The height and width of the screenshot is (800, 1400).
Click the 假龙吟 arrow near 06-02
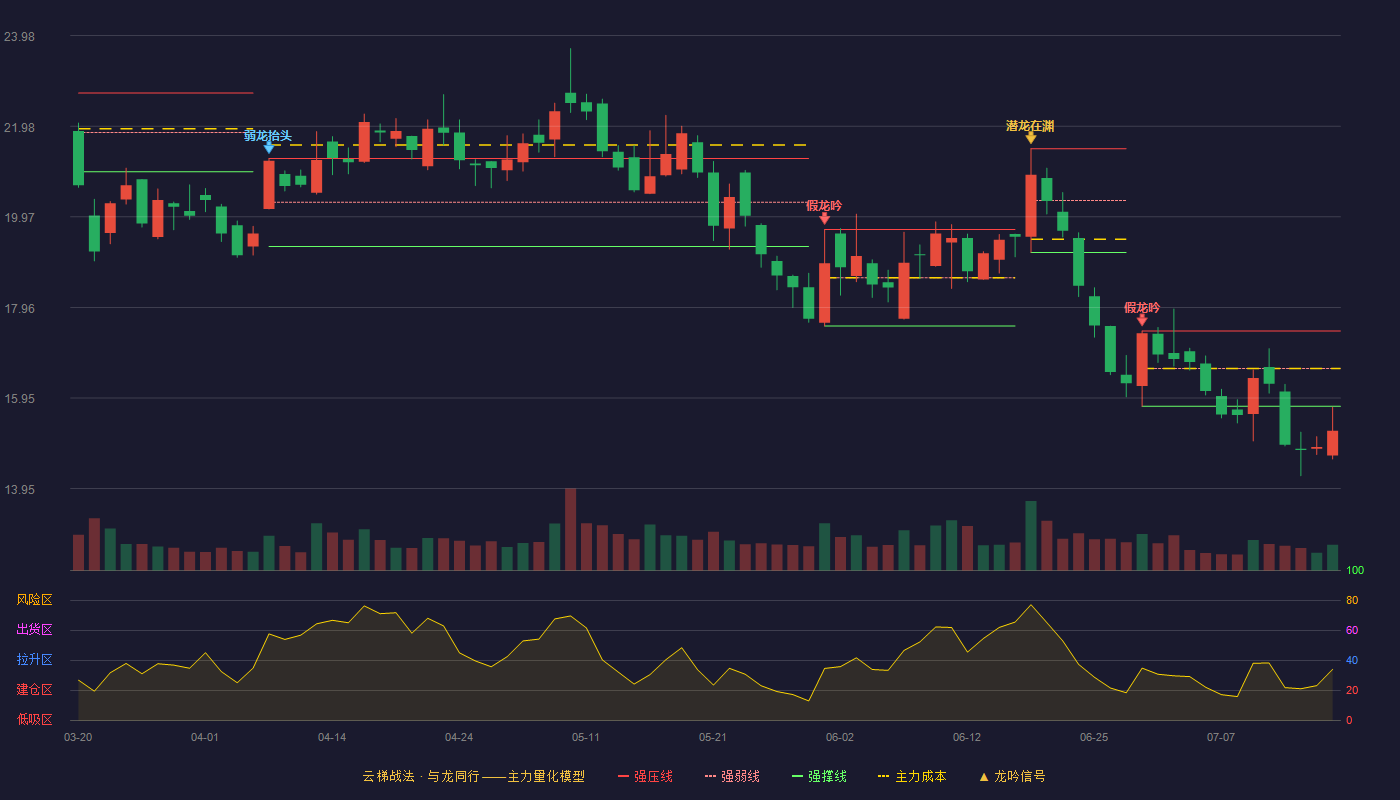click(824, 218)
